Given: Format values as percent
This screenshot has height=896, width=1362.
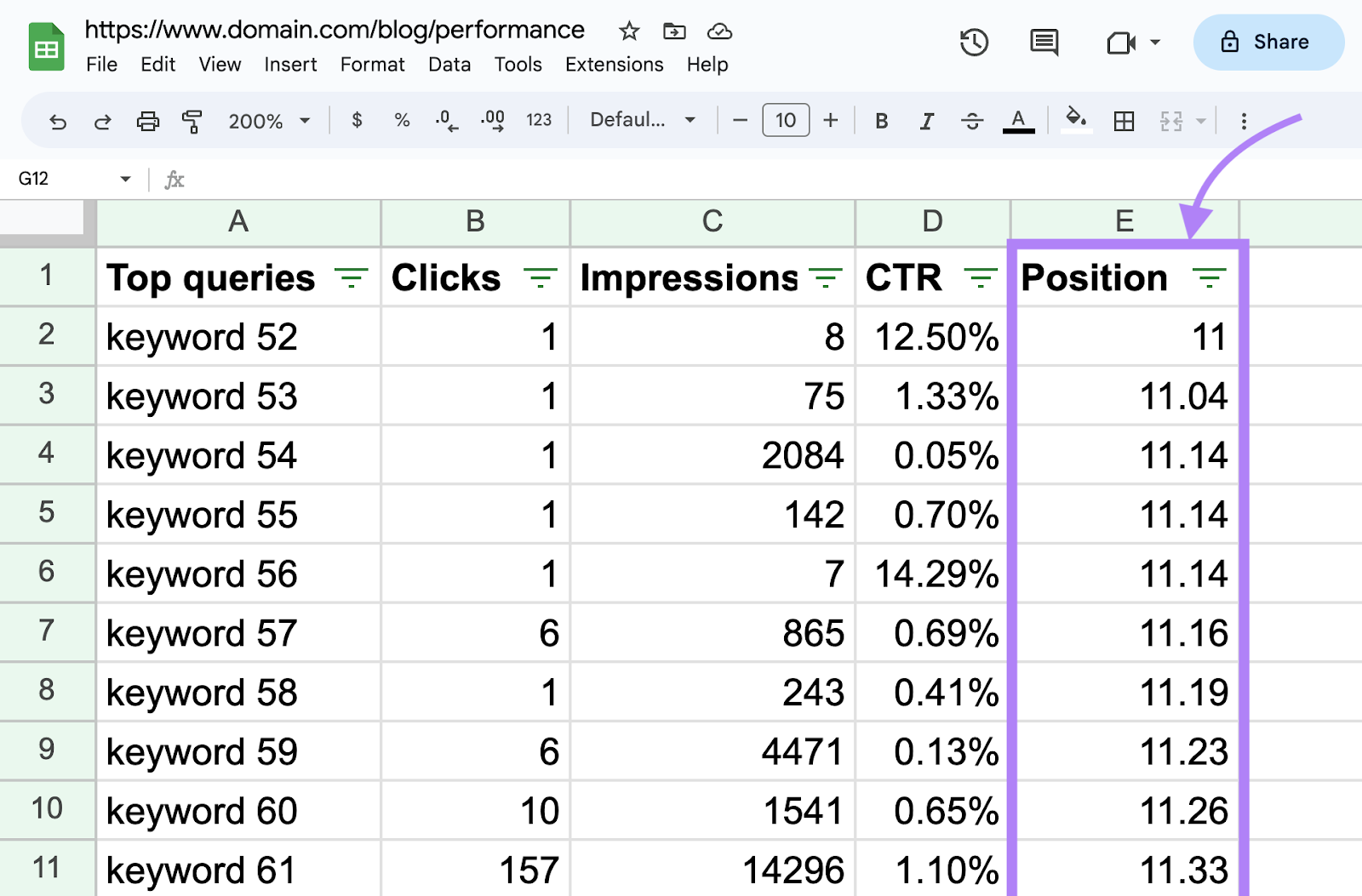Looking at the screenshot, I should click(402, 120).
